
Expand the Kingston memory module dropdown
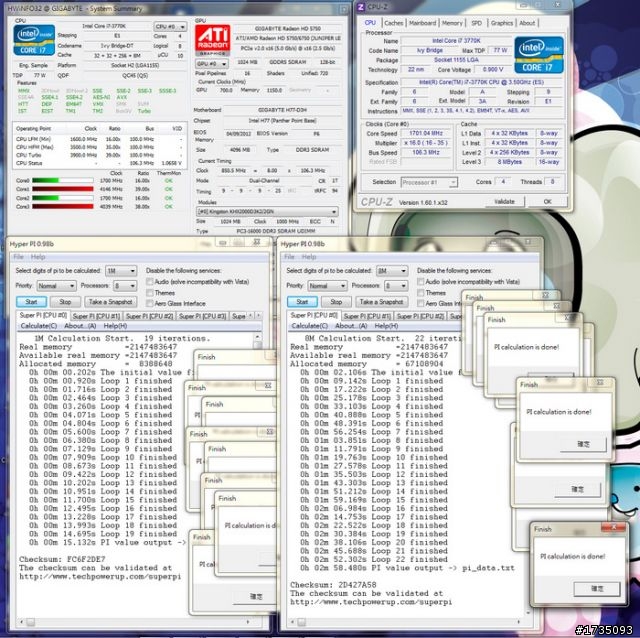[x=267, y=212]
